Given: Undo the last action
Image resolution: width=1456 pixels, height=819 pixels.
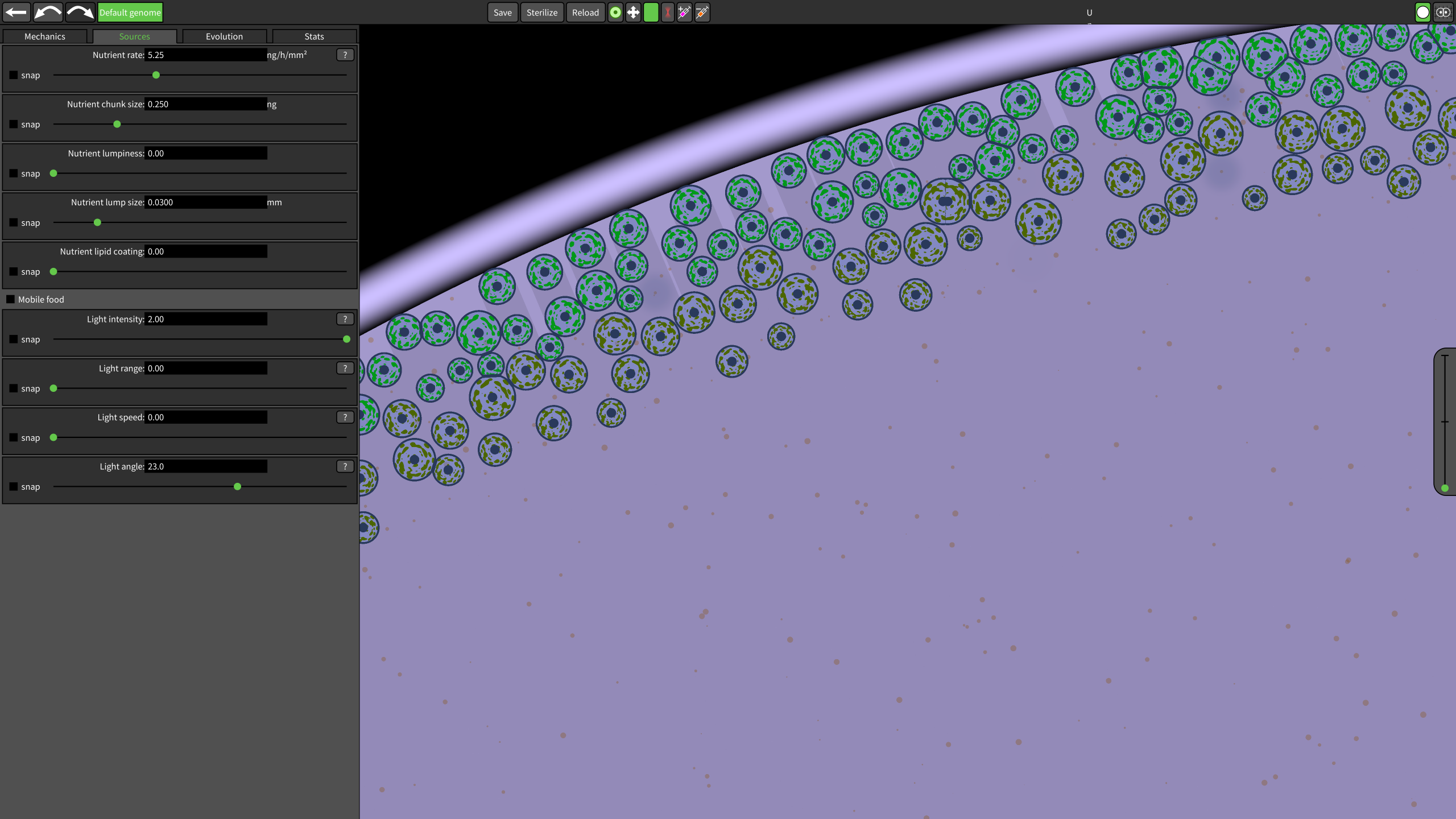Looking at the screenshot, I should 48,12.
